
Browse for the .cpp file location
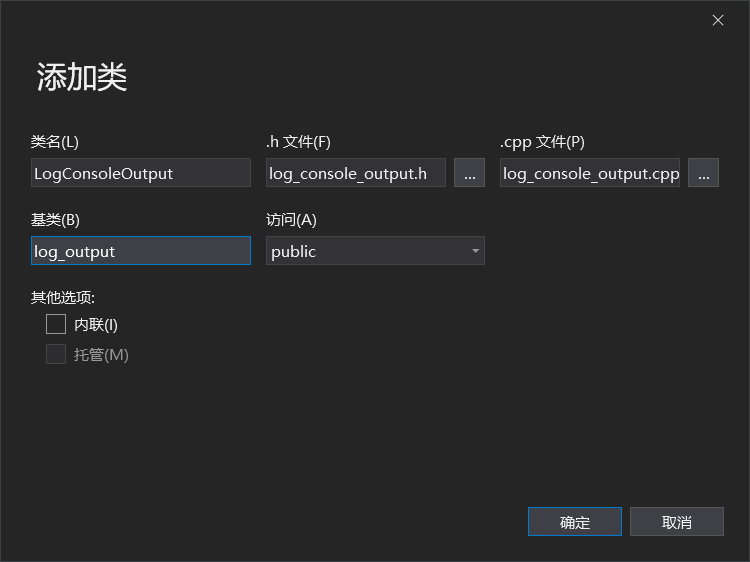(703, 173)
